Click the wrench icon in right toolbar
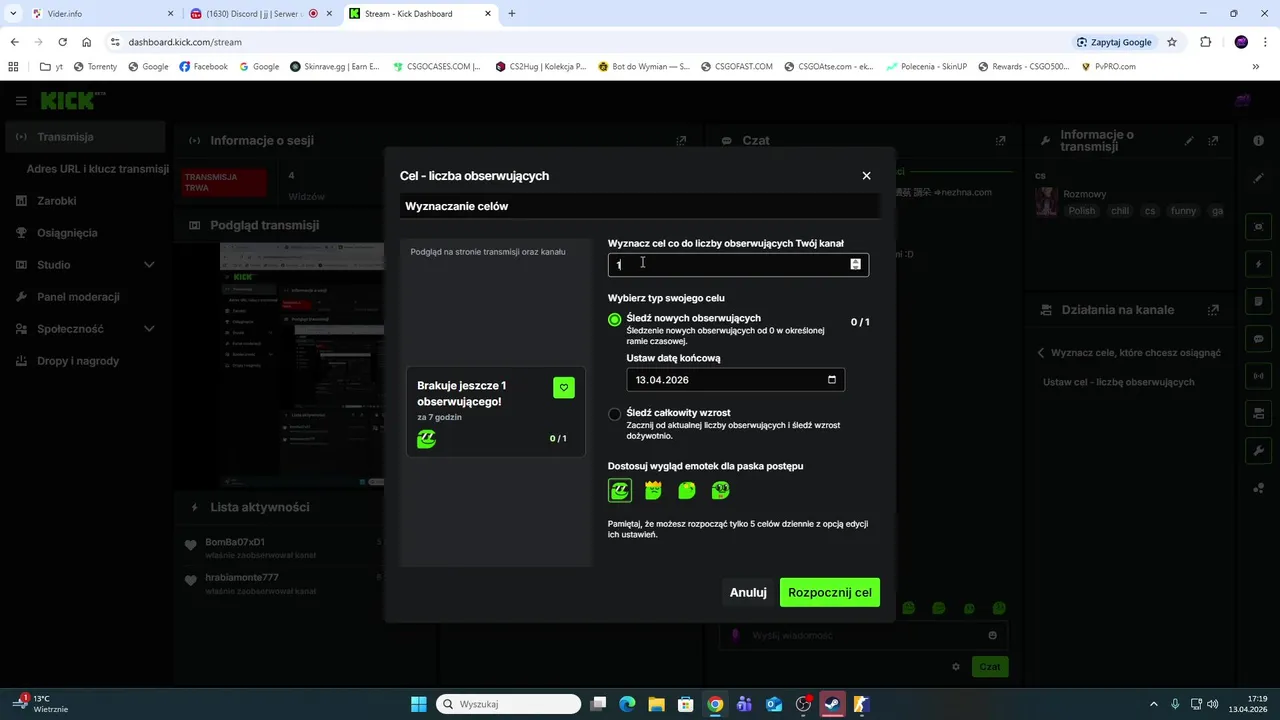The image size is (1280, 720). point(1259,451)
